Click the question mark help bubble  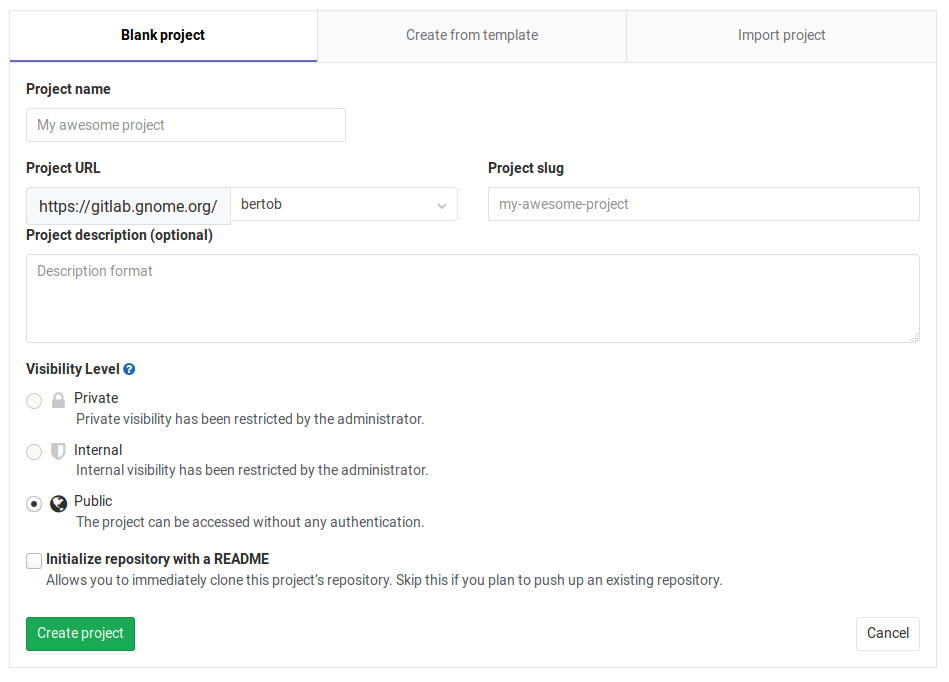[129, 368]
